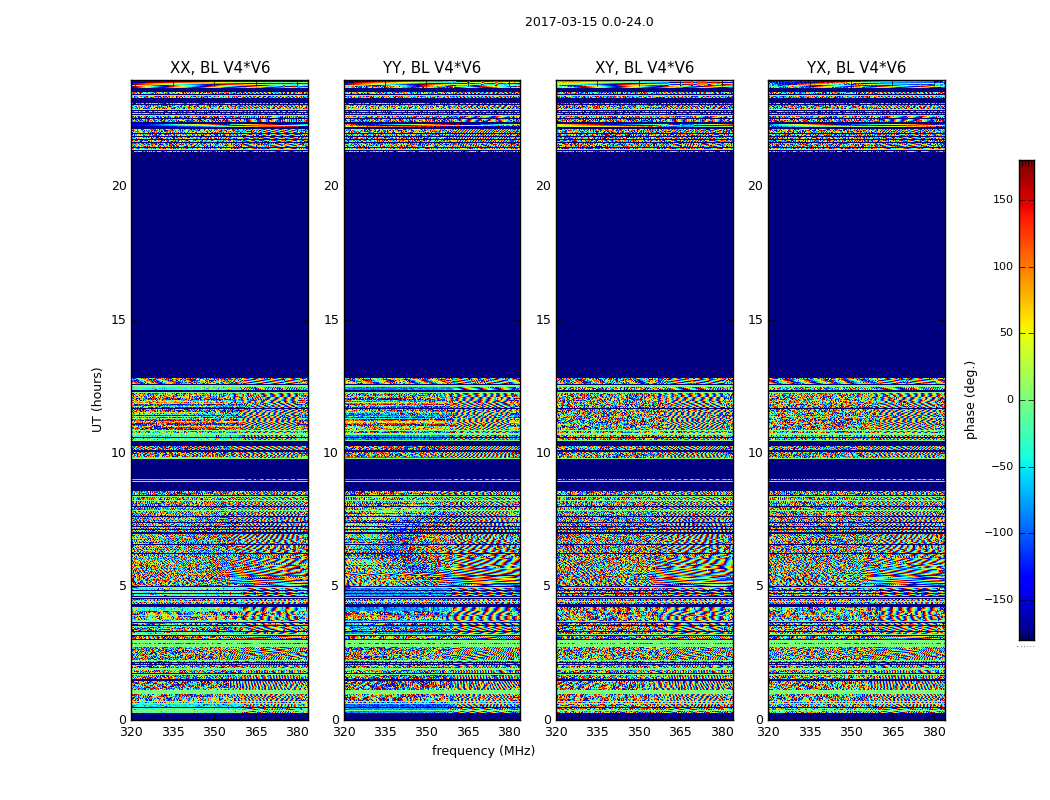The image size is (1050, 800).
Task: Click inside the YX phase waterfall plot
Action: click(x=856, y=400)
